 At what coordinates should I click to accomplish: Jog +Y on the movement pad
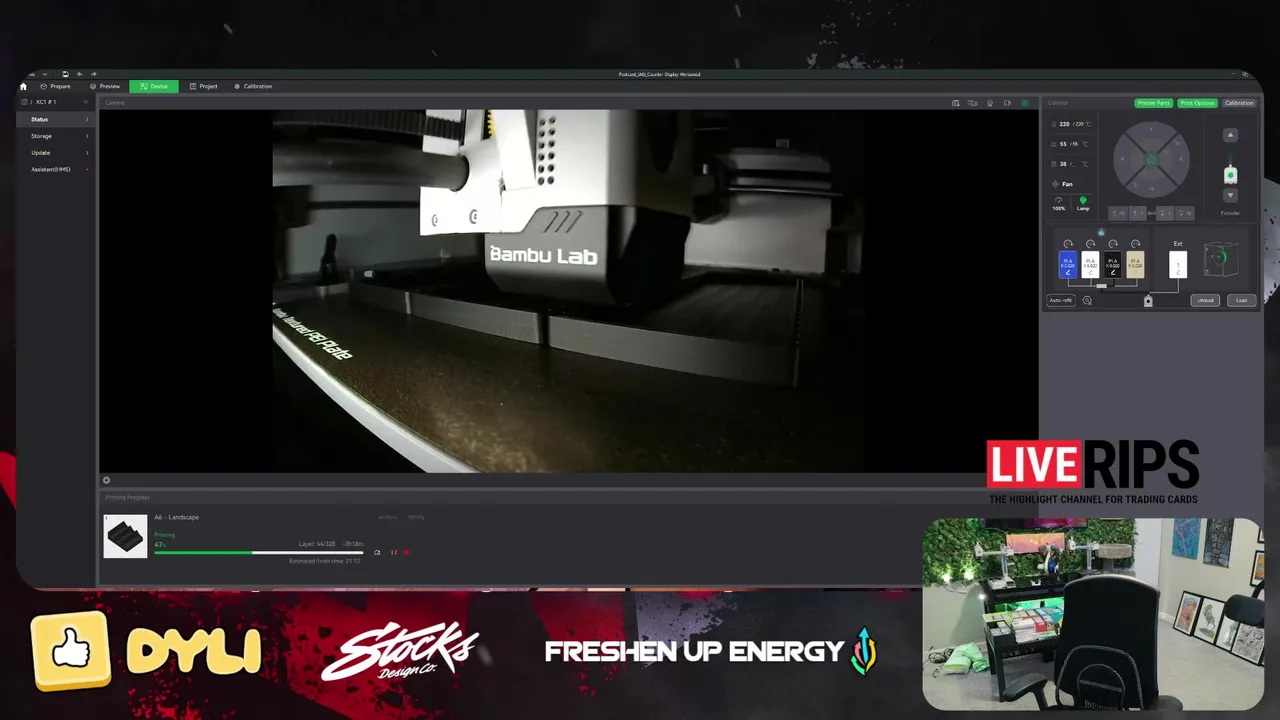1151,129
